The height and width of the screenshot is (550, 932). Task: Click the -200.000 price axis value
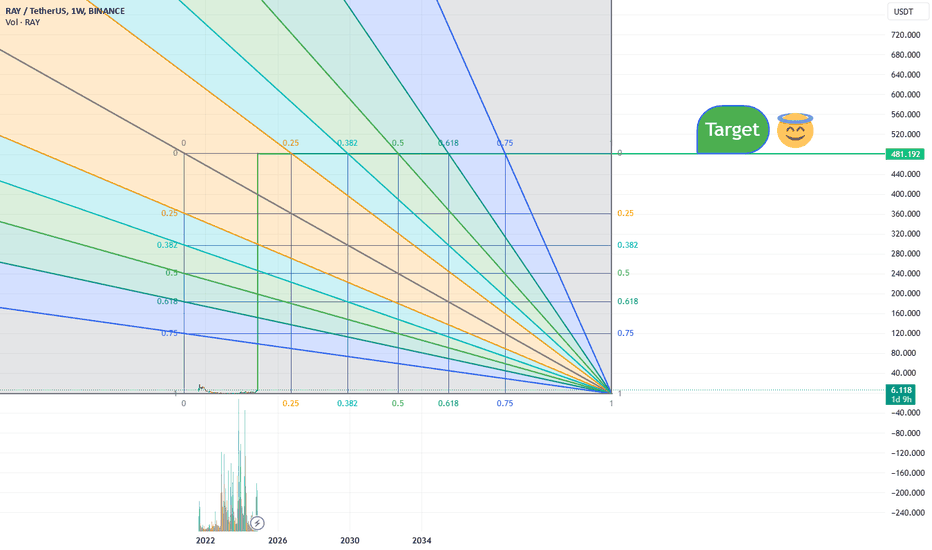pos(908,493)
